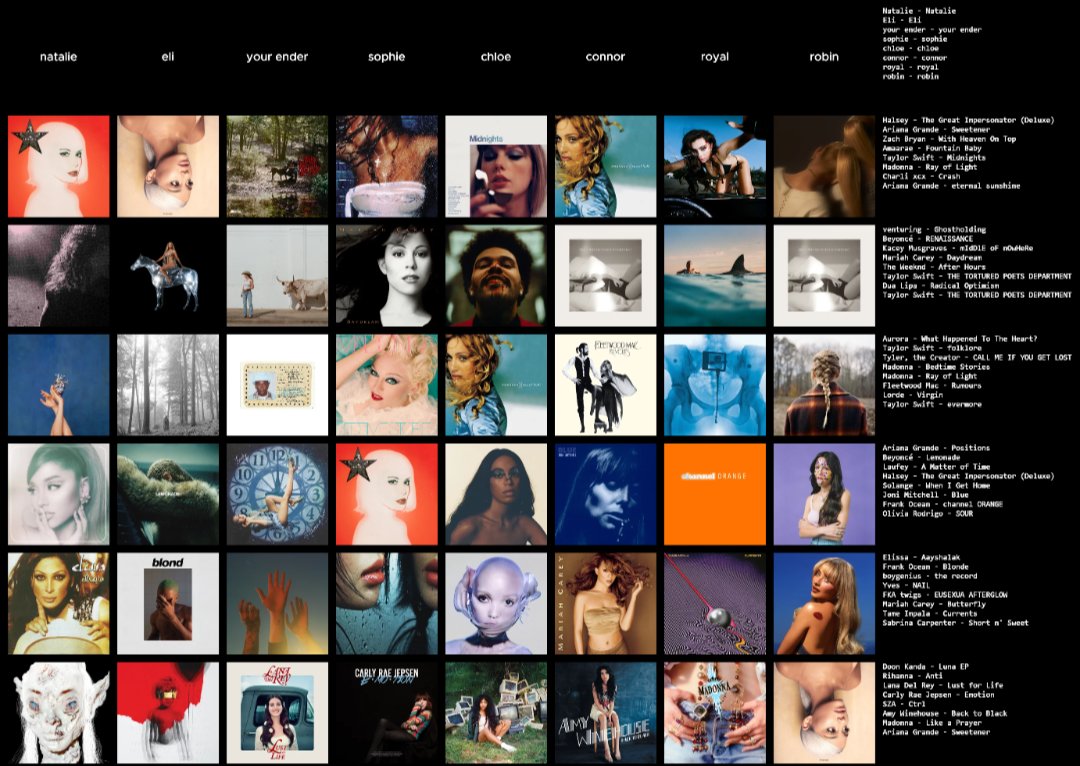Open Zach Bryan With Heaven On Top cover
The height and width of the screenshot is (766, 1080).
(x=278, y=166)
